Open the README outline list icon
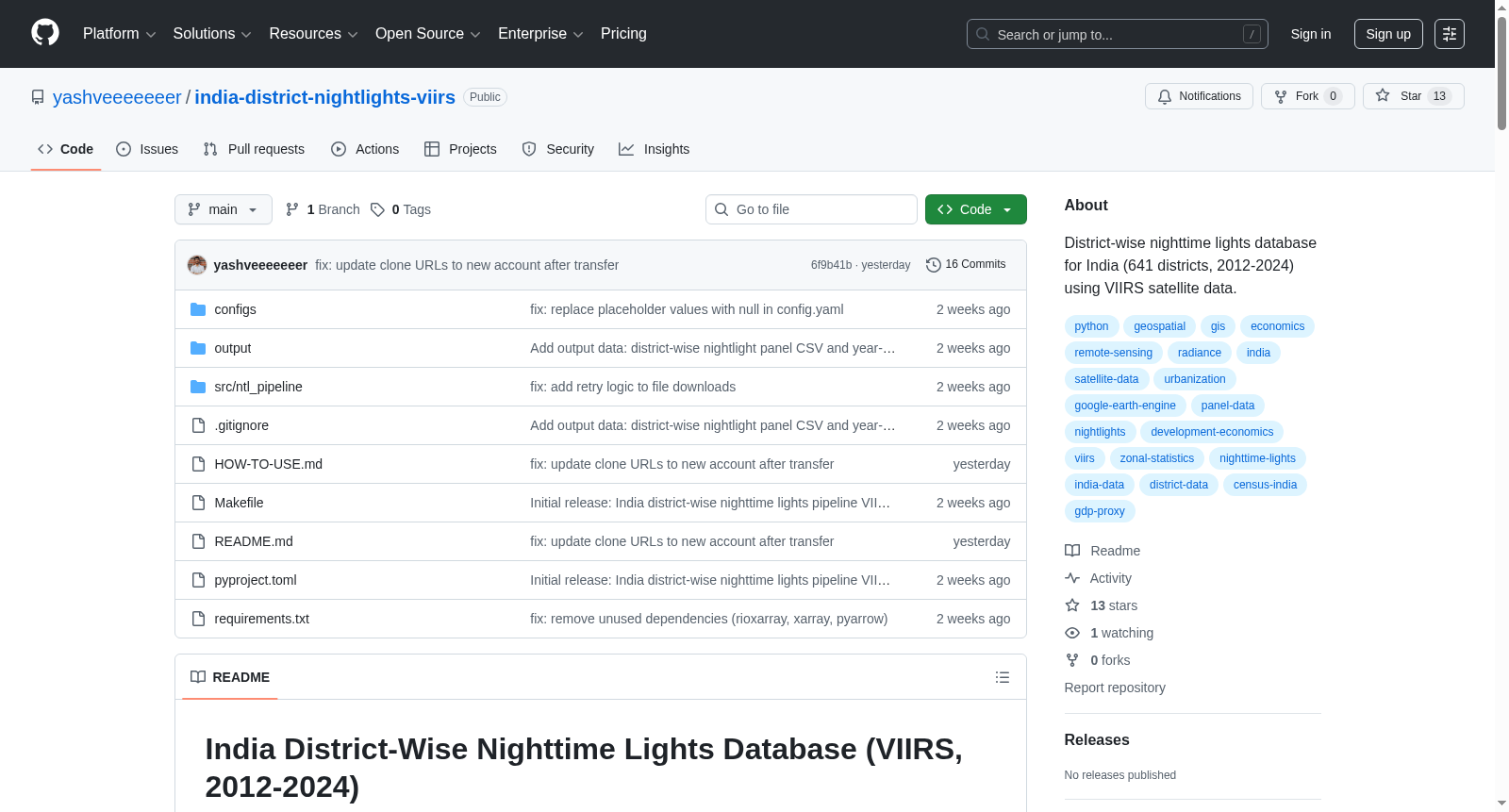1509x812 pixels. click(1003, 677)
